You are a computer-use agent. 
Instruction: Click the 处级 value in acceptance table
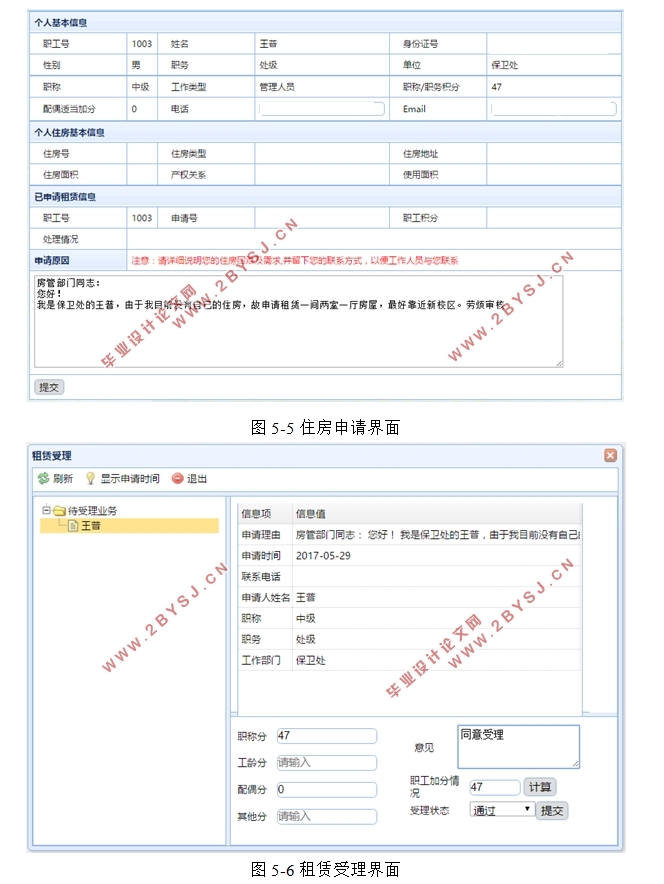click(x=306, y=639)
